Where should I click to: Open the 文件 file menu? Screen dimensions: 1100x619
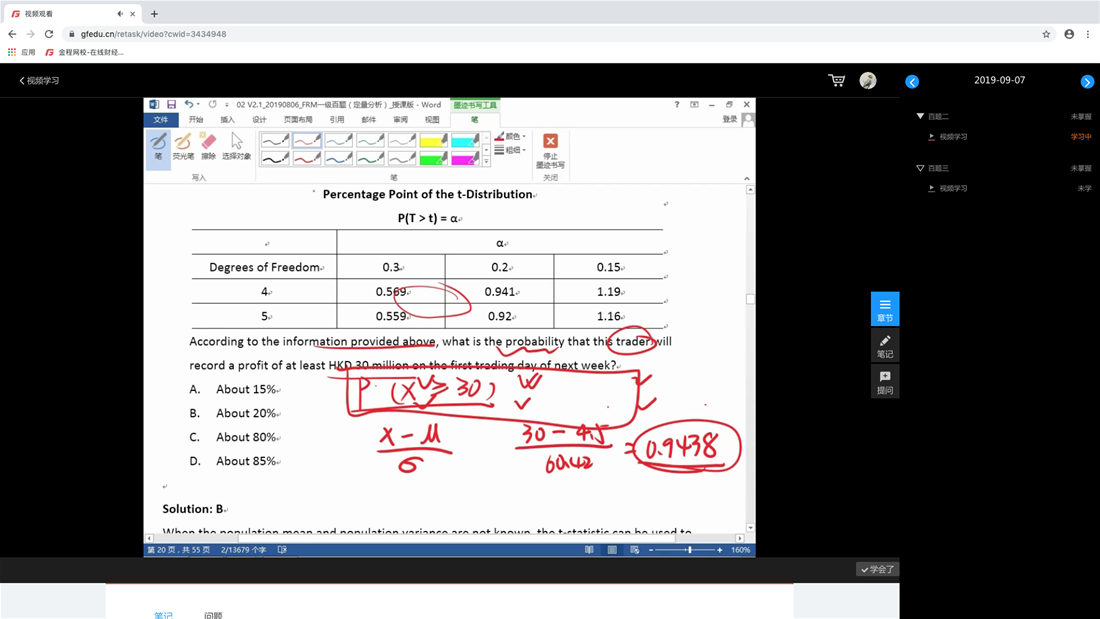point(161,120)
